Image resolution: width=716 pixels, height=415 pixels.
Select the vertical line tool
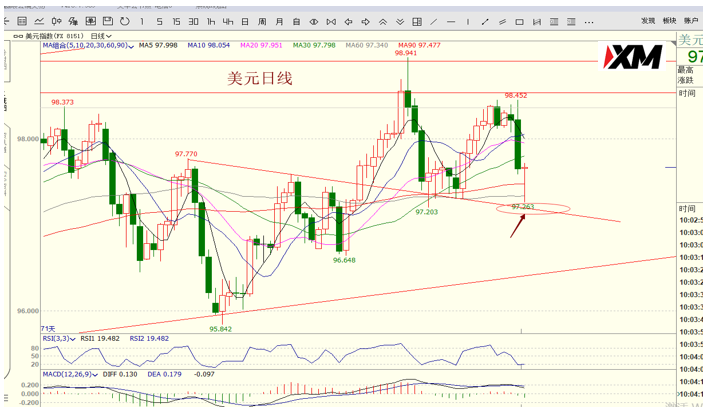[468, 21]
